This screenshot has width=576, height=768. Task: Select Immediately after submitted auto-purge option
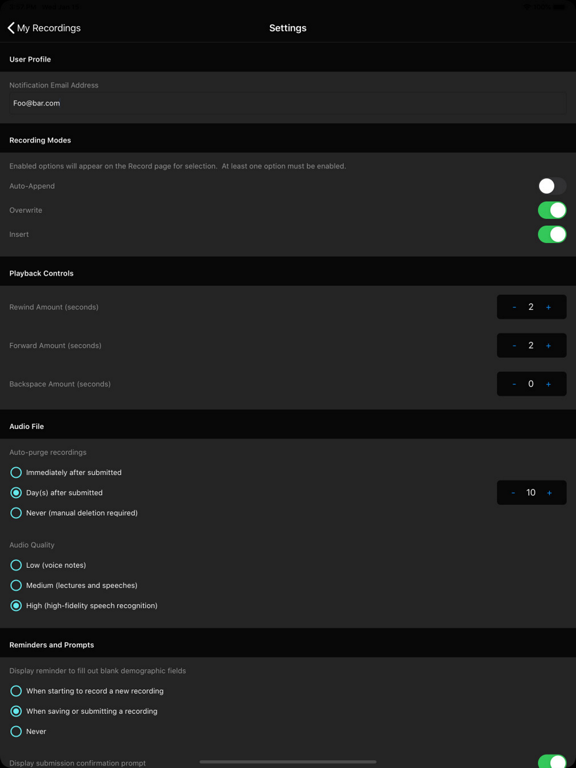[x=66, y=473]
